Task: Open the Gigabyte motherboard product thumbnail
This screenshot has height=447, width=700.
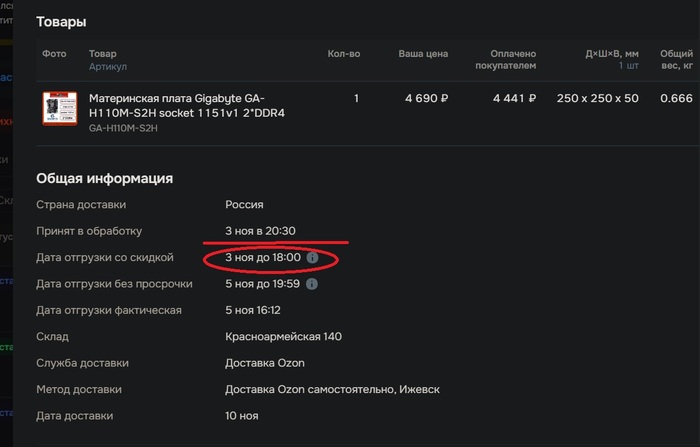Action: (x=58, y=109)
